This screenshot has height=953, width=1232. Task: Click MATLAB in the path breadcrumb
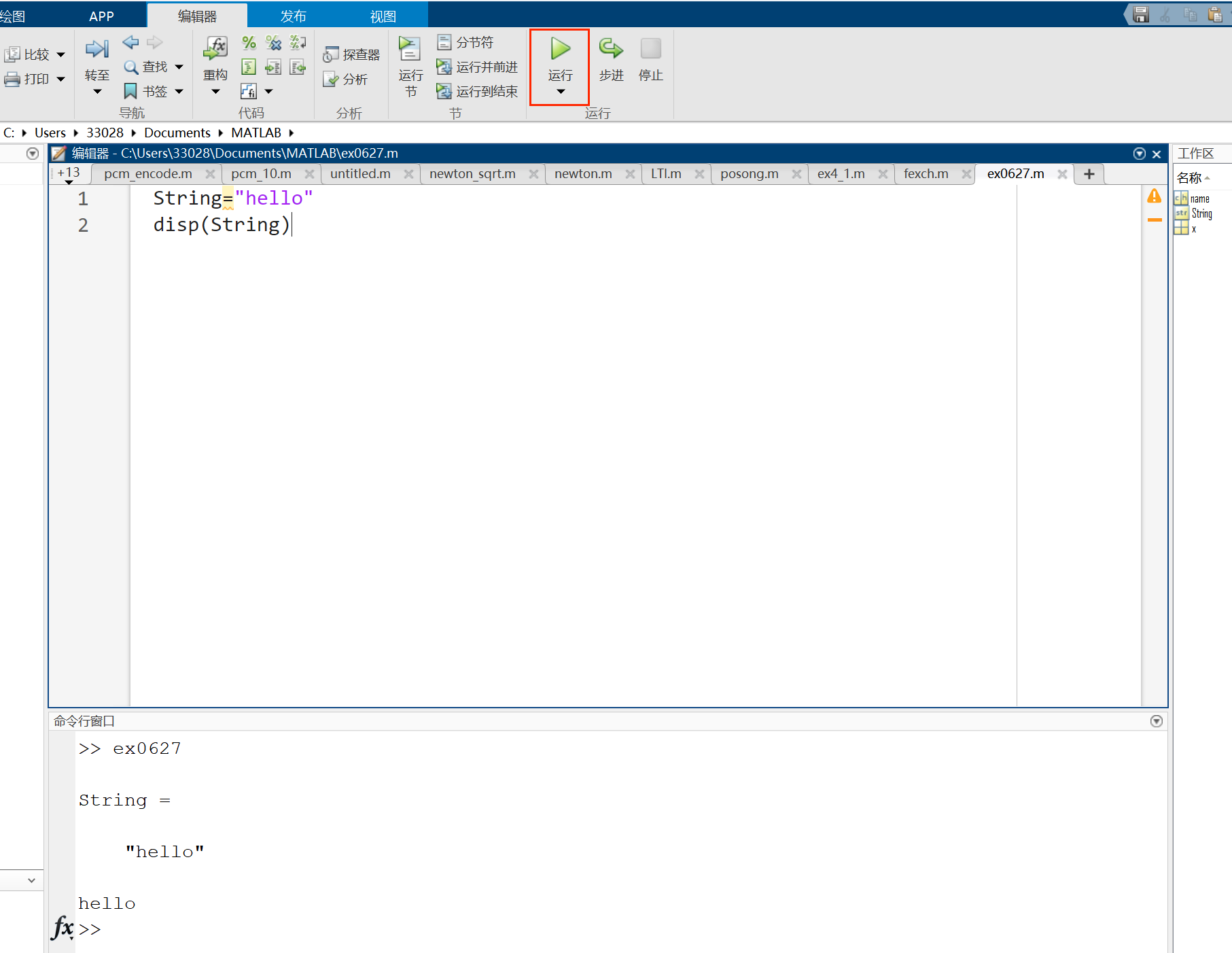point(256,133)
